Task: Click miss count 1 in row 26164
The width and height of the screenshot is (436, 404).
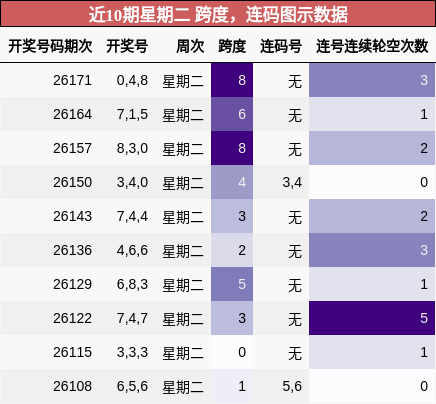Action: pyautogui.click(x=372, y=114)
